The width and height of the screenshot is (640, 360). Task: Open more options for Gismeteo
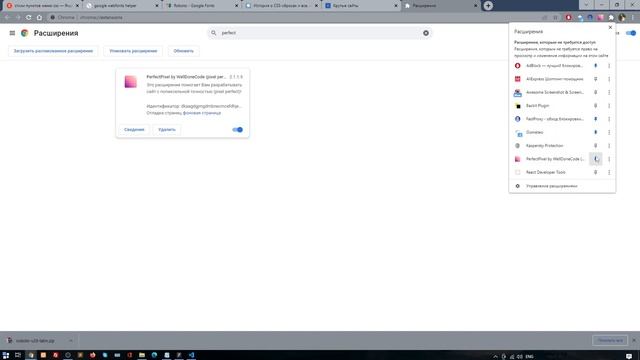[x=609, y=132]
